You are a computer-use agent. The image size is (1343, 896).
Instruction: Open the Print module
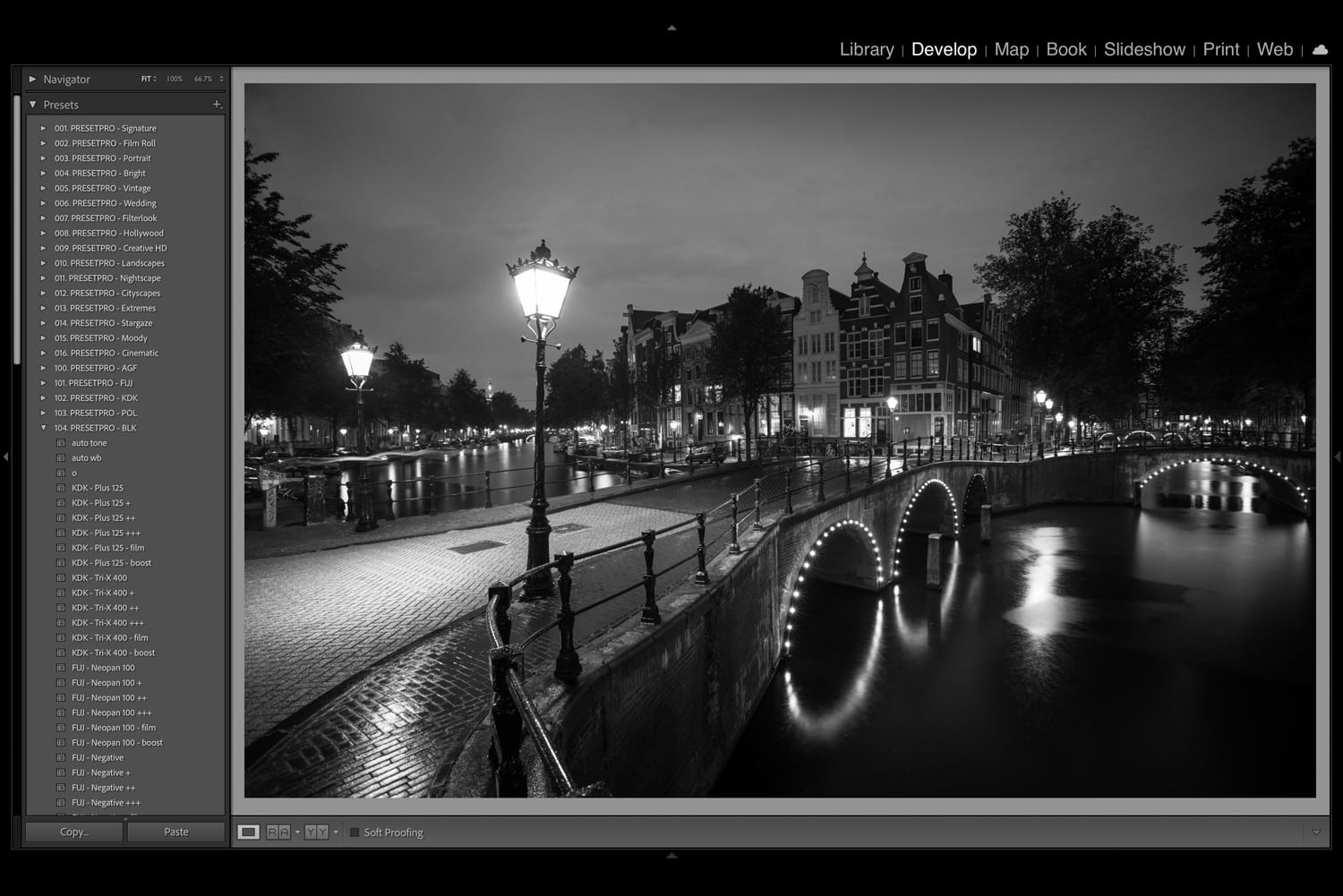click(x=1221, y=50)
